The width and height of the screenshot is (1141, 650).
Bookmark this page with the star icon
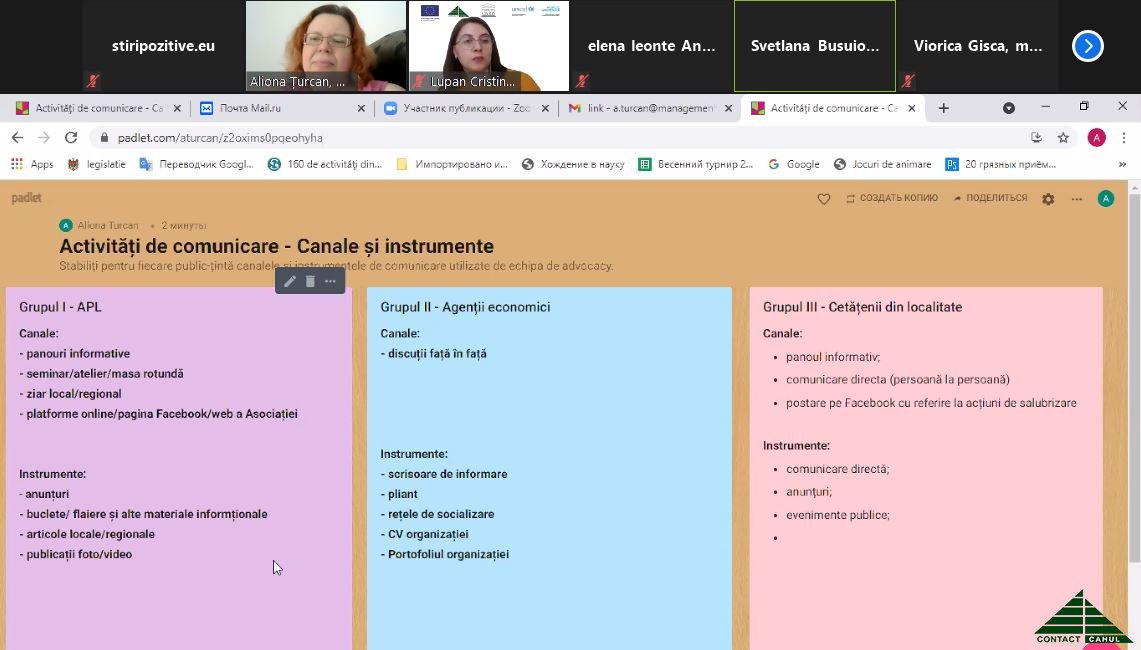pos(1063,138)
